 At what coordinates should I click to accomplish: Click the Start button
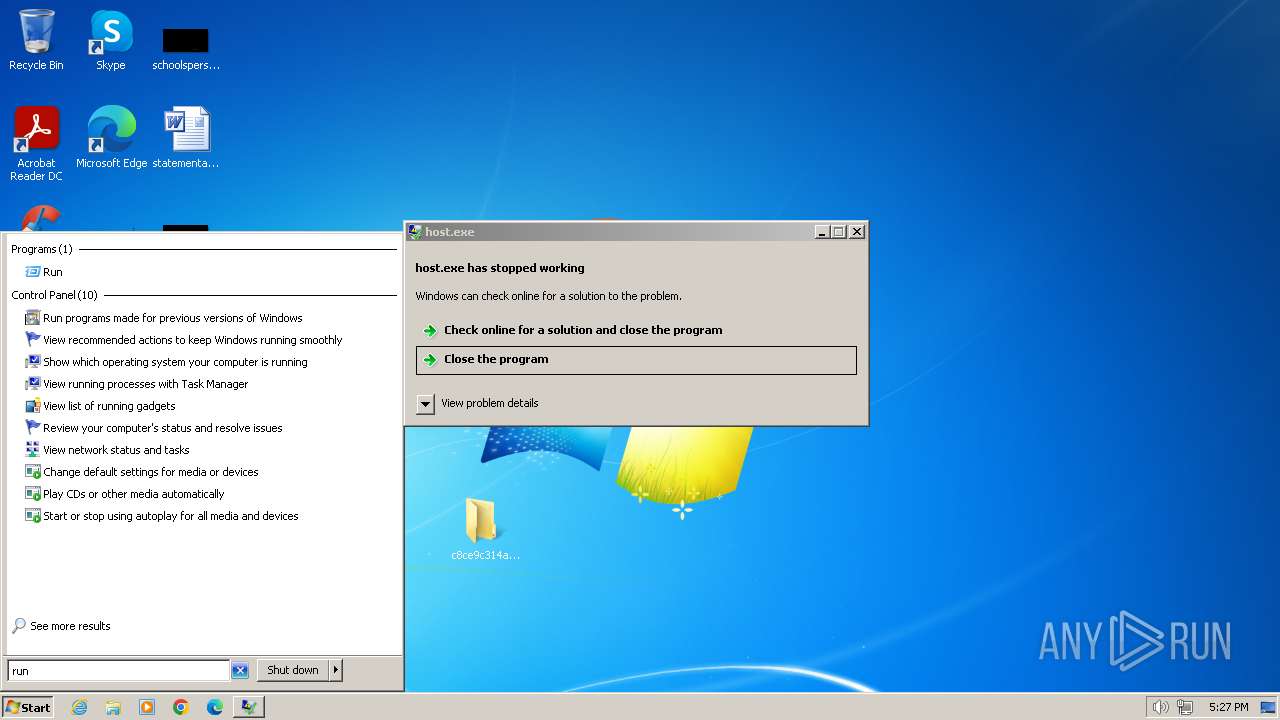(27, 707)
